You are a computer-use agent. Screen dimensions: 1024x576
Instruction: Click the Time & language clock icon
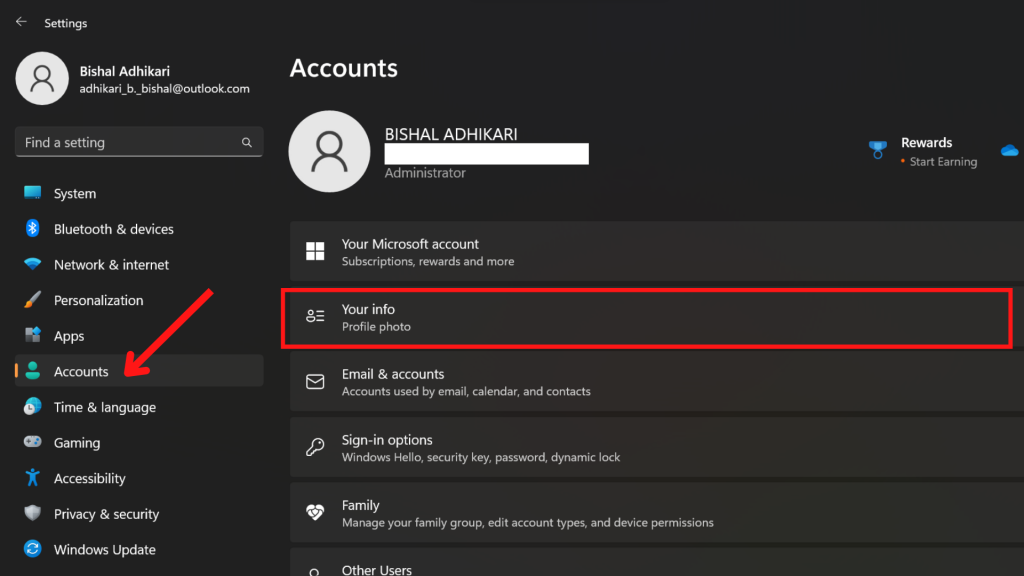point(32,406)
